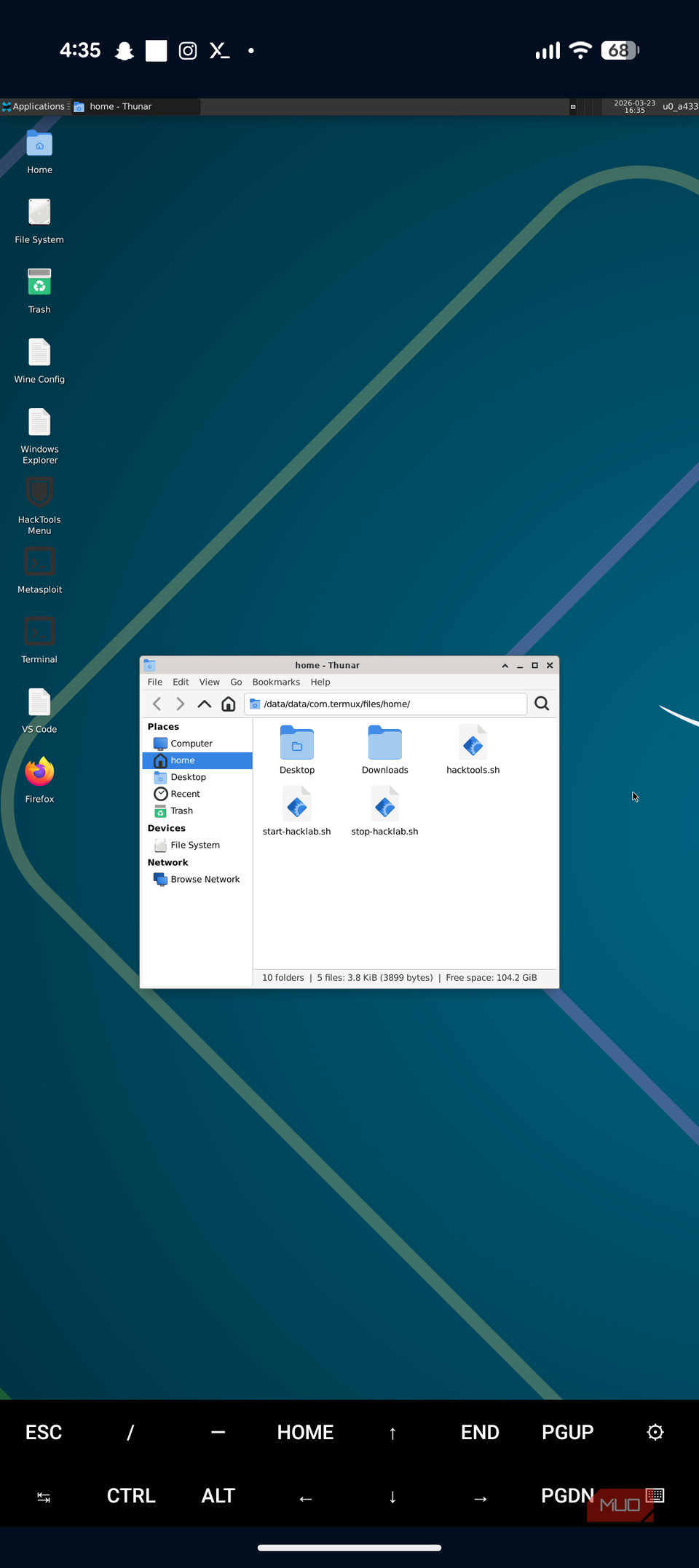Click the Thunar window title bar icon
The height and width of the screenshot is (1568, 699).
click(x=149, y=665)
